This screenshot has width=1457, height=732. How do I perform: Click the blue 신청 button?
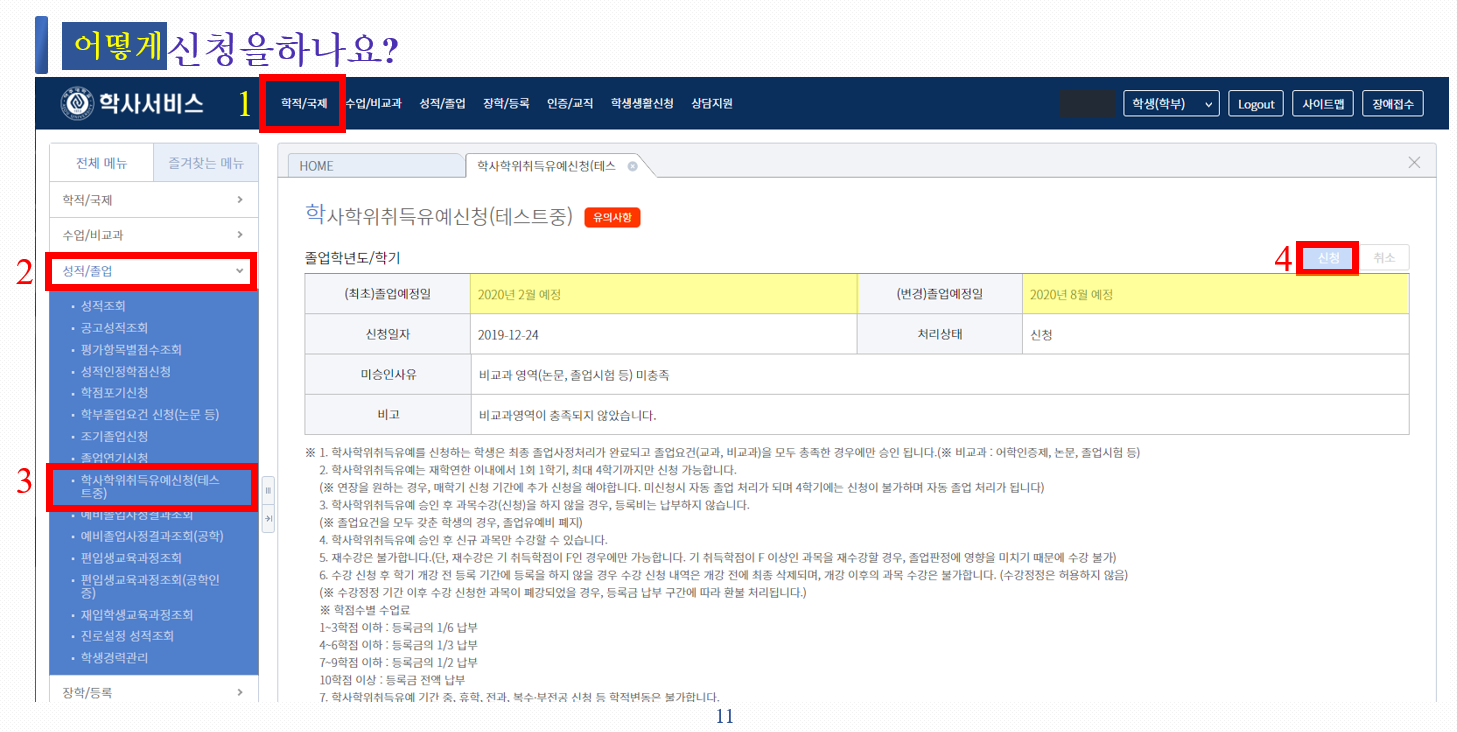point(1328,257)
